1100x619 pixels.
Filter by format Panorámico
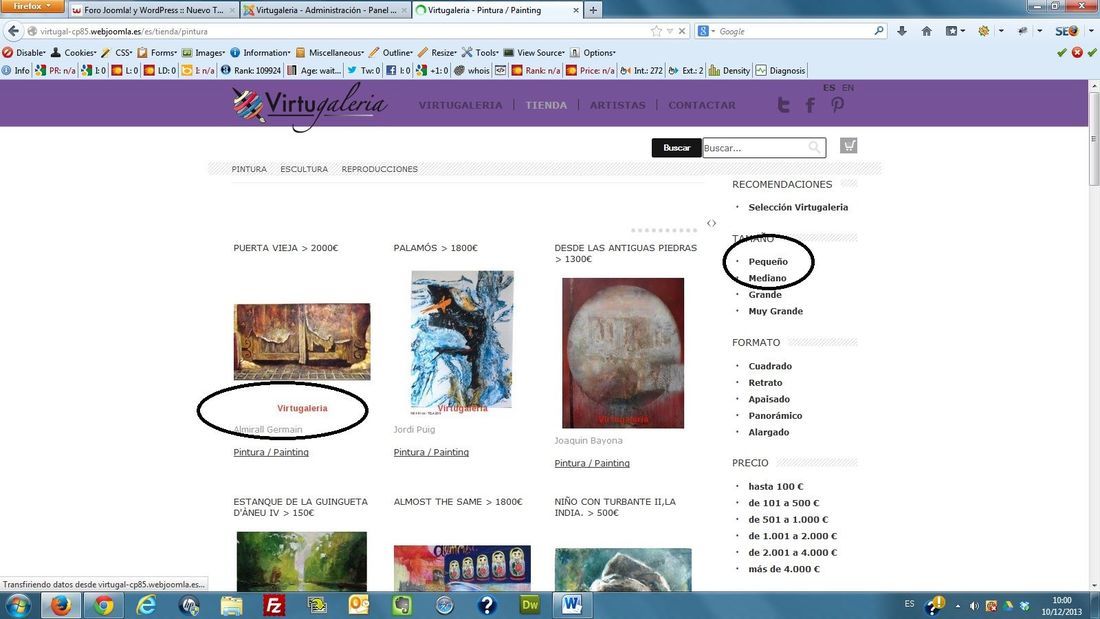point(775,415)
